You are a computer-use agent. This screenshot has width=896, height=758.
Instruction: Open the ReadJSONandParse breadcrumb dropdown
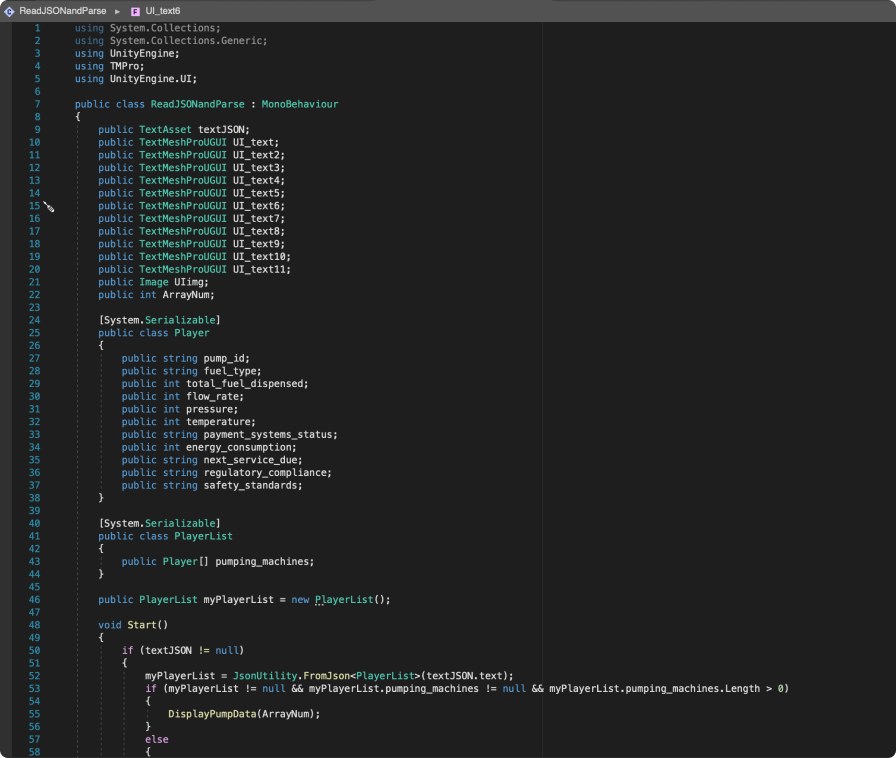(62, 10)
